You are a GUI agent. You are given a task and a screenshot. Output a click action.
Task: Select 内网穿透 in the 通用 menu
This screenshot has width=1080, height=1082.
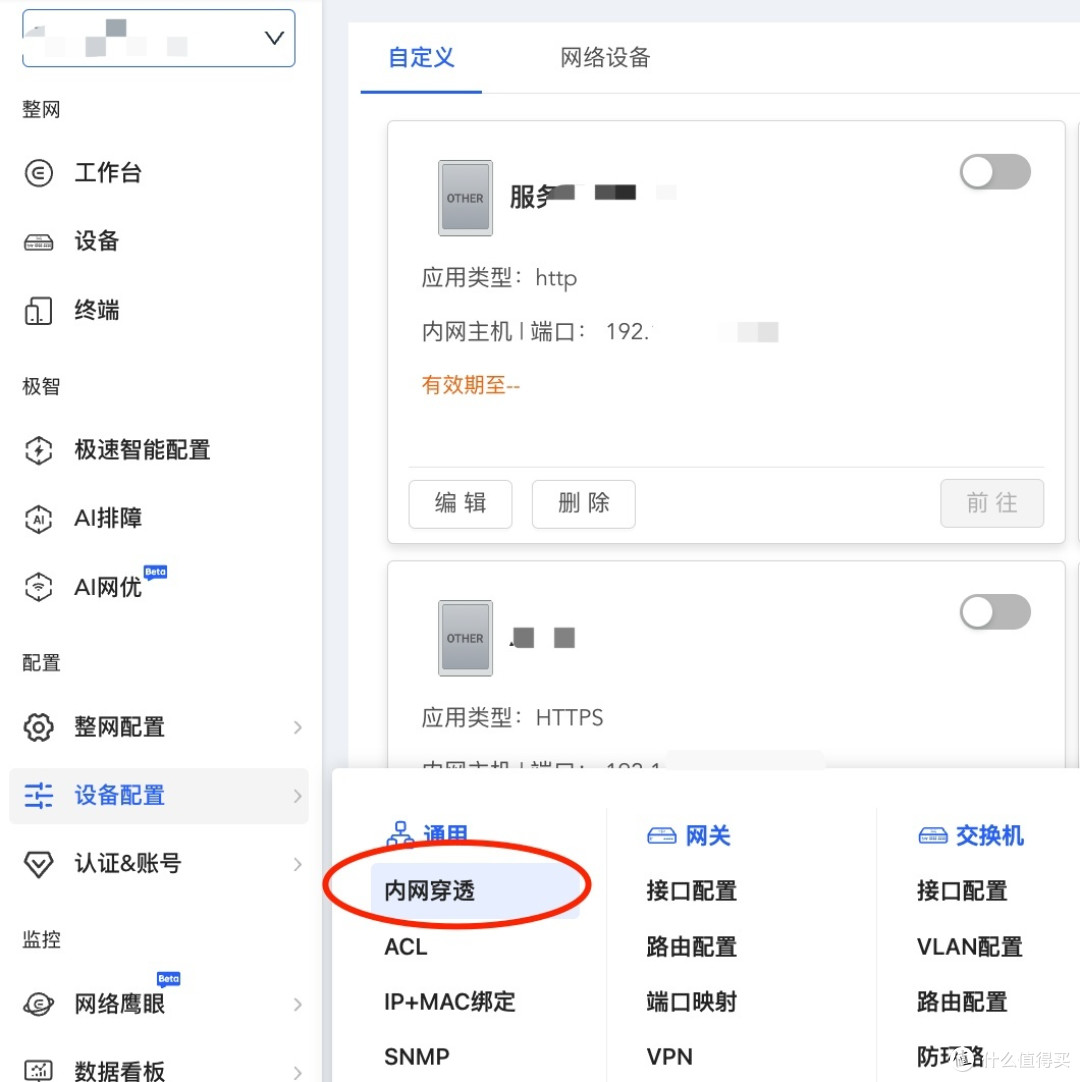(x=474, y=891)
